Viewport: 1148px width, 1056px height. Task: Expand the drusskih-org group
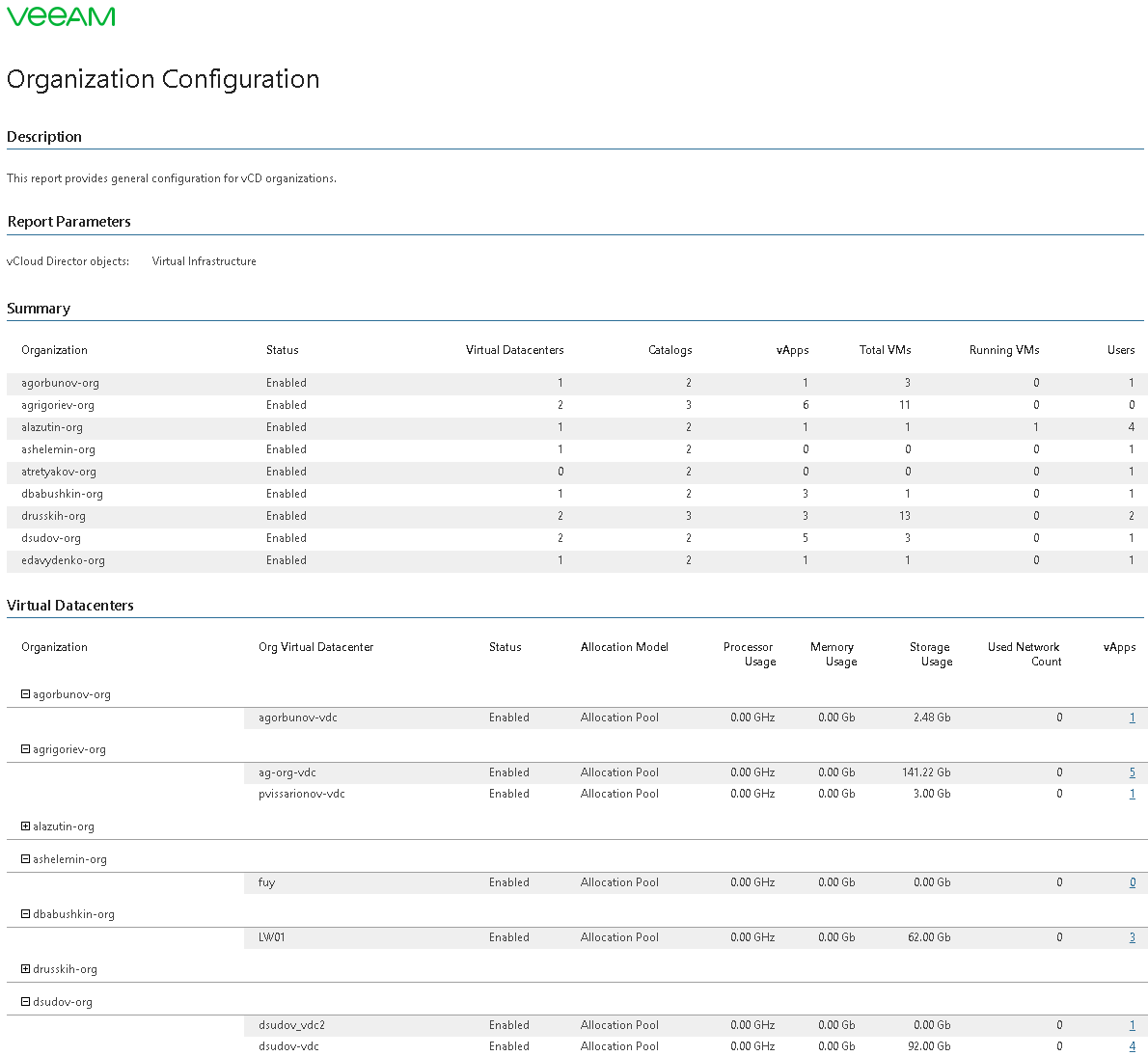[26, 968]
